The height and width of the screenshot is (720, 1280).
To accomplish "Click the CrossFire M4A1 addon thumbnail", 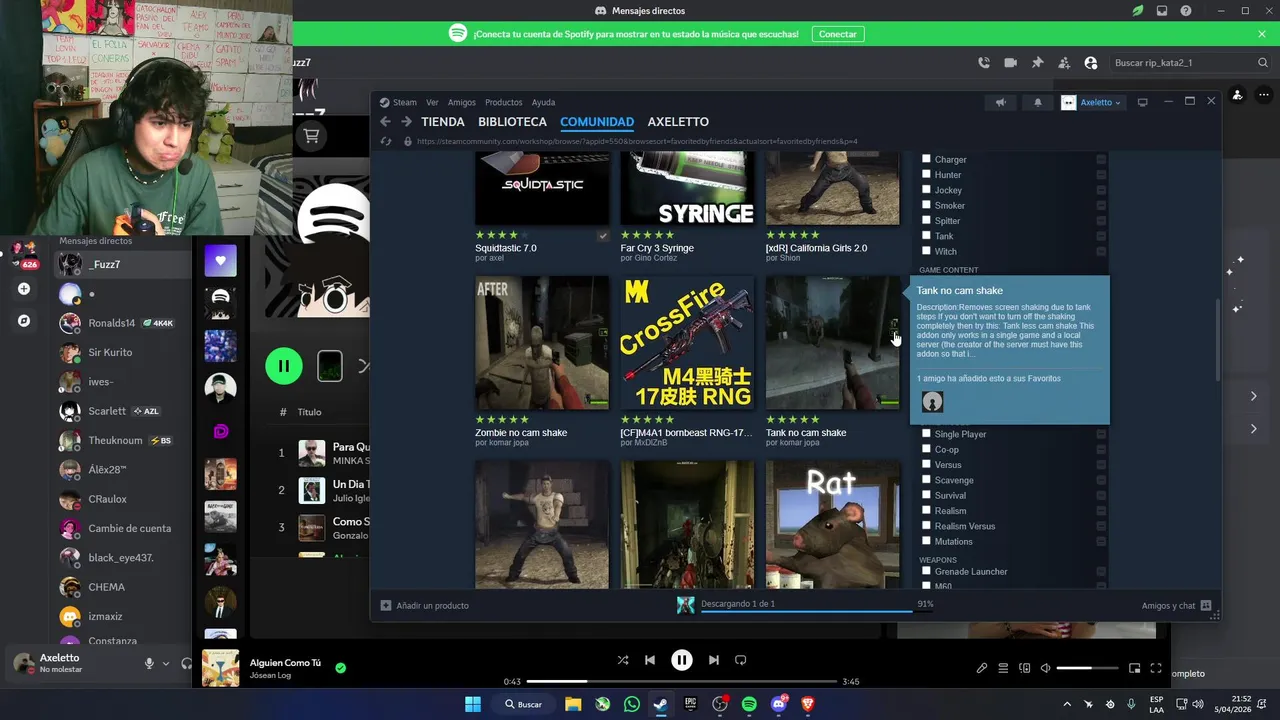I will [x=687, y=343].
